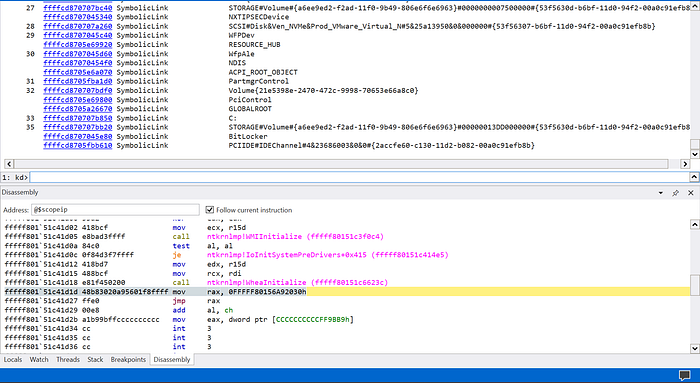Select the test al, al disassembly line
Viewport: 700px width, 383px height.
[x=346, y=246]
